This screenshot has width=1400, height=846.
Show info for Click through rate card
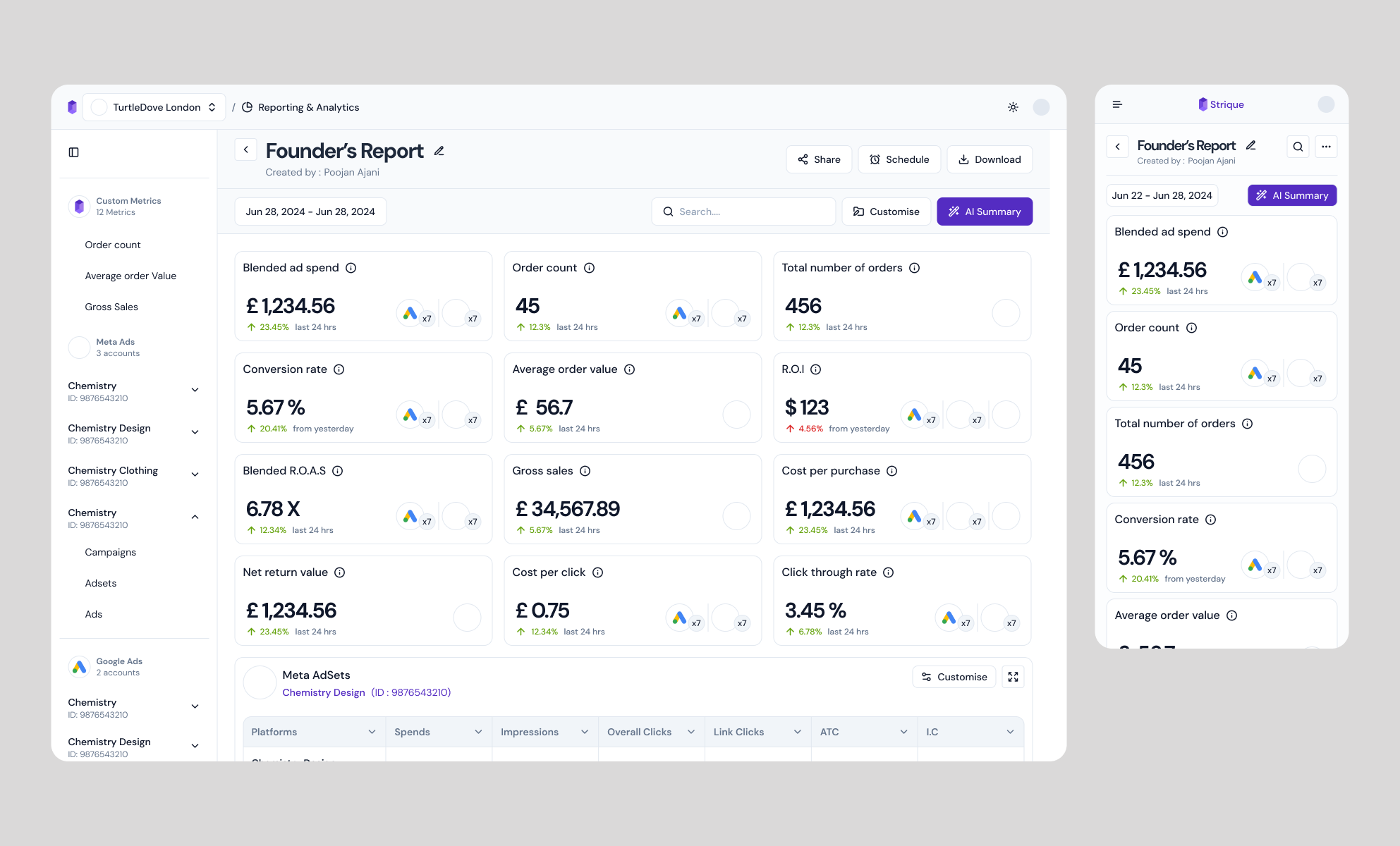pyautogui.click(x=889, y=572)
